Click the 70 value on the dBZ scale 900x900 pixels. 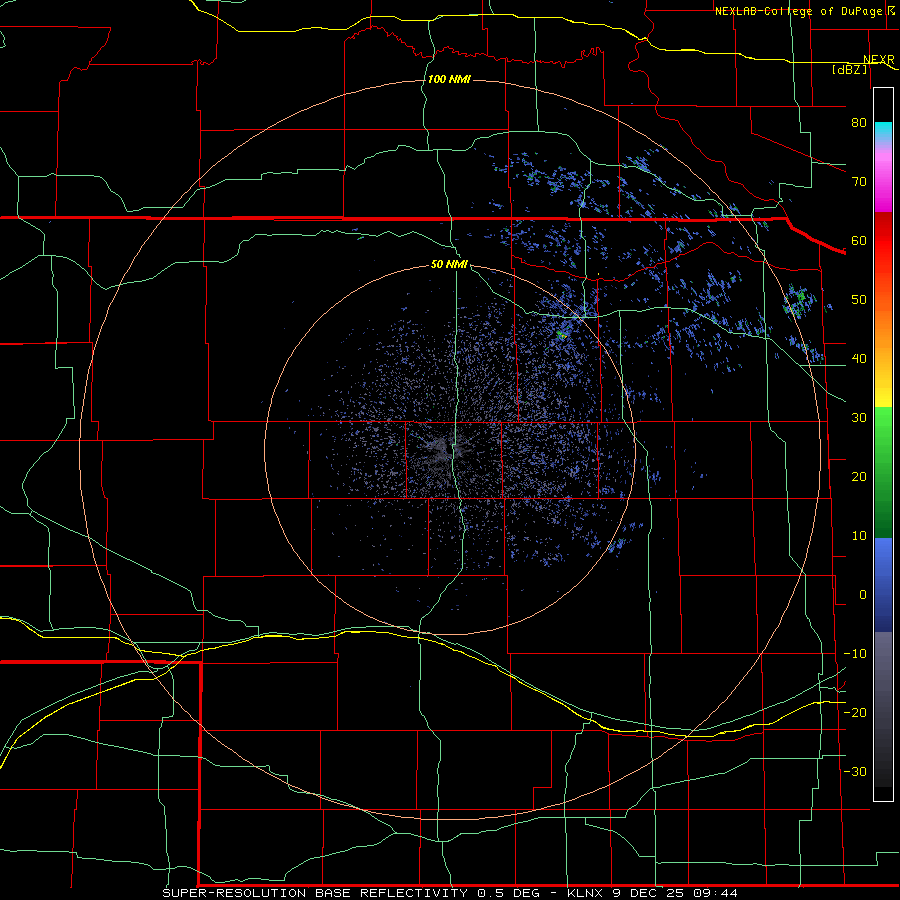[x=859, y=181]
